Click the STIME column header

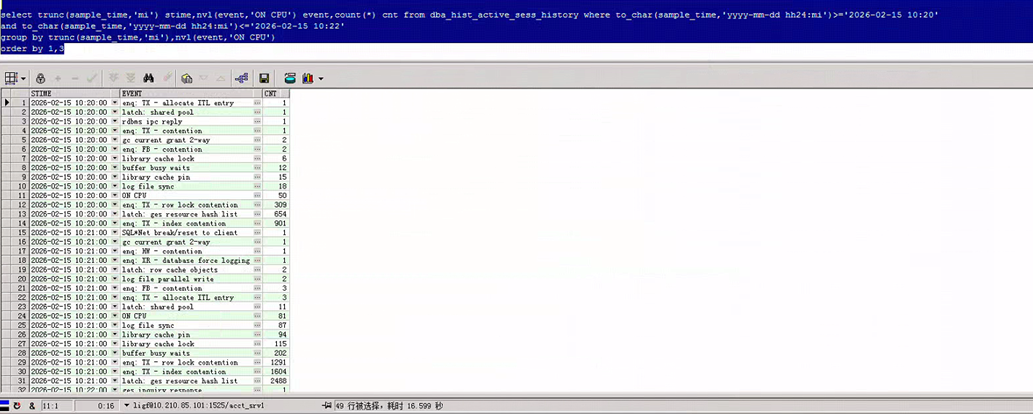pos(74,94)
